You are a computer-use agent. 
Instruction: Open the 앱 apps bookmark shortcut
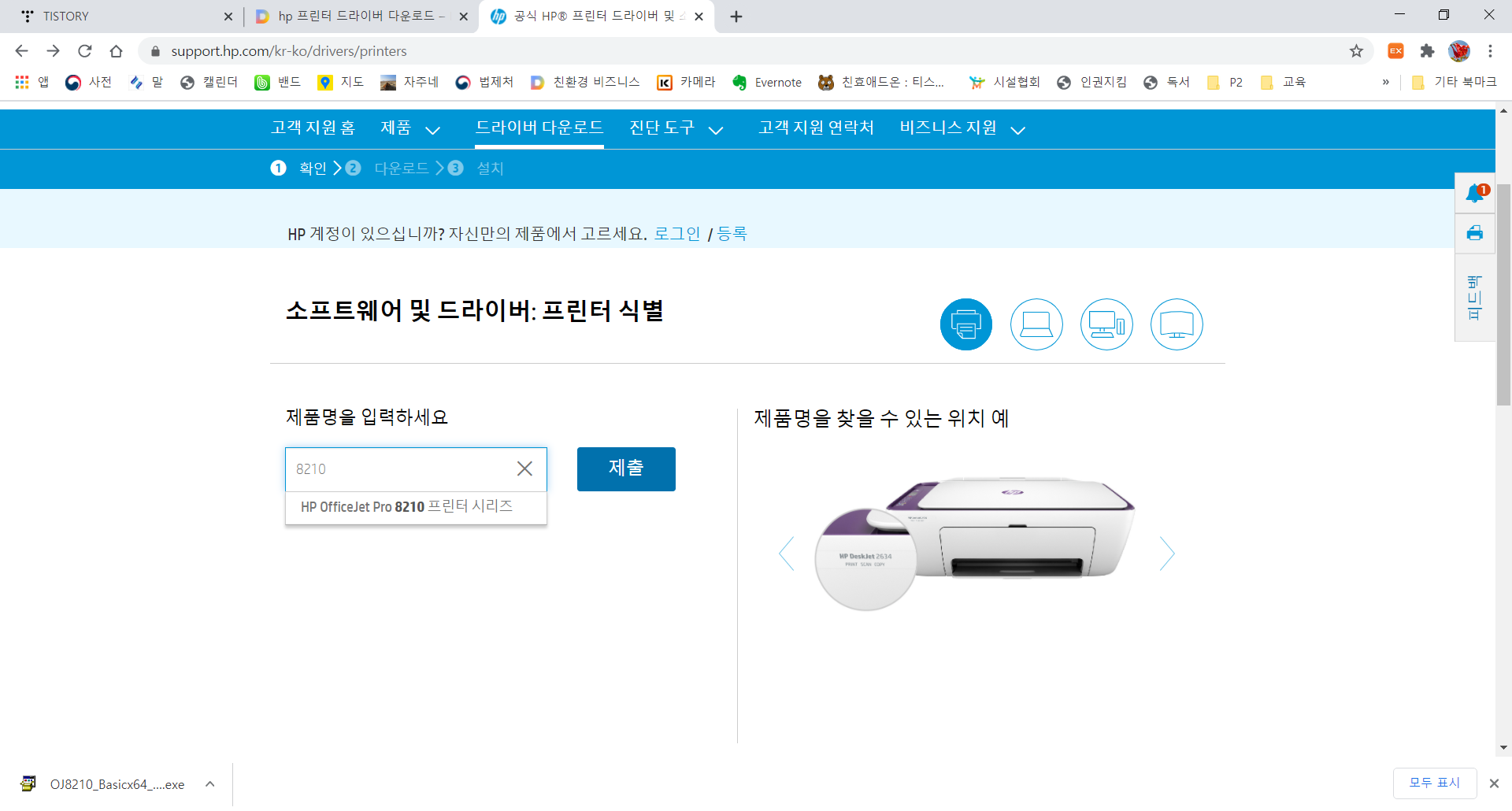[x=31, y=82]
